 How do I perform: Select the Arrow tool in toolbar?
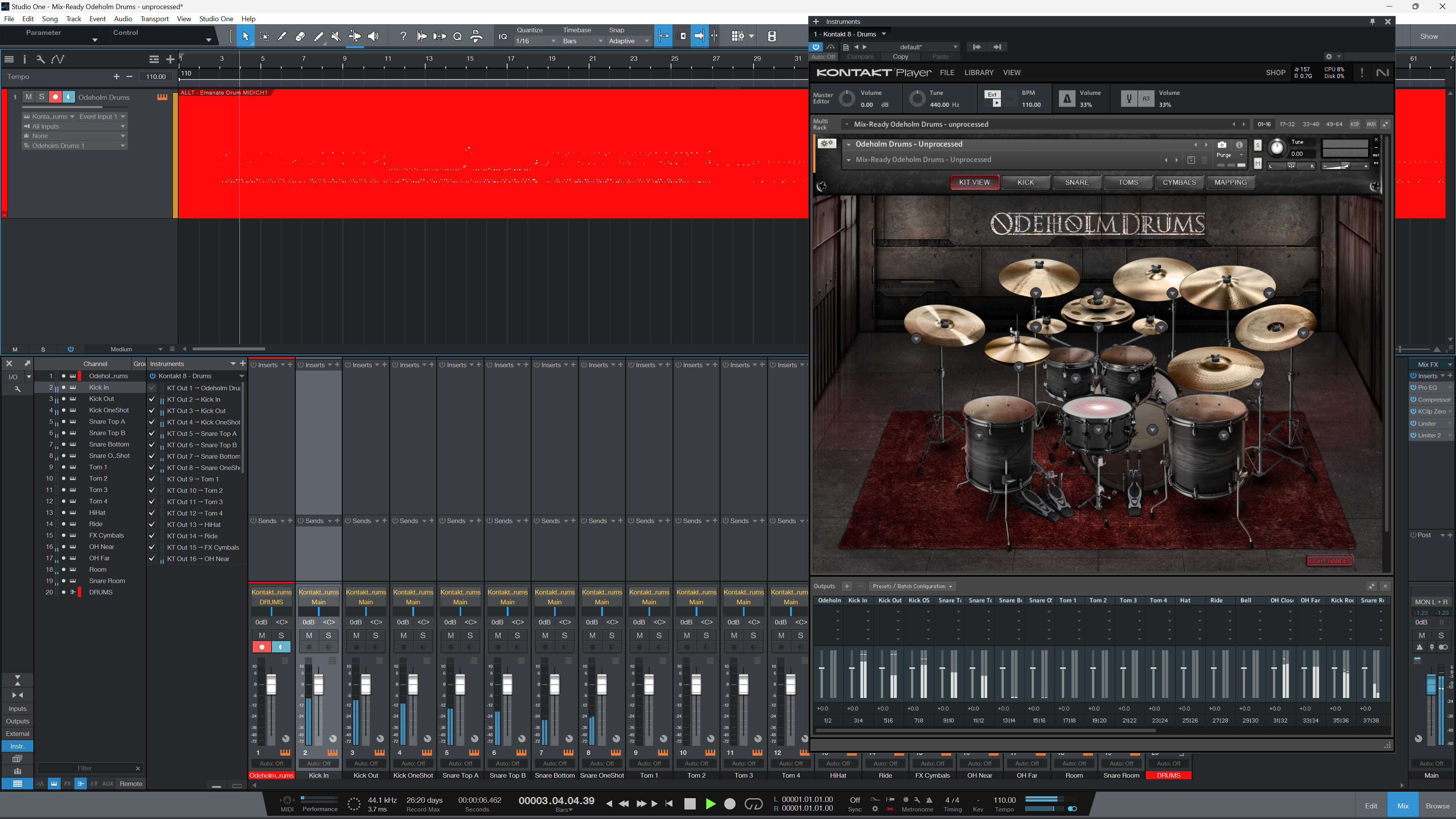click(x=245, y=36)
